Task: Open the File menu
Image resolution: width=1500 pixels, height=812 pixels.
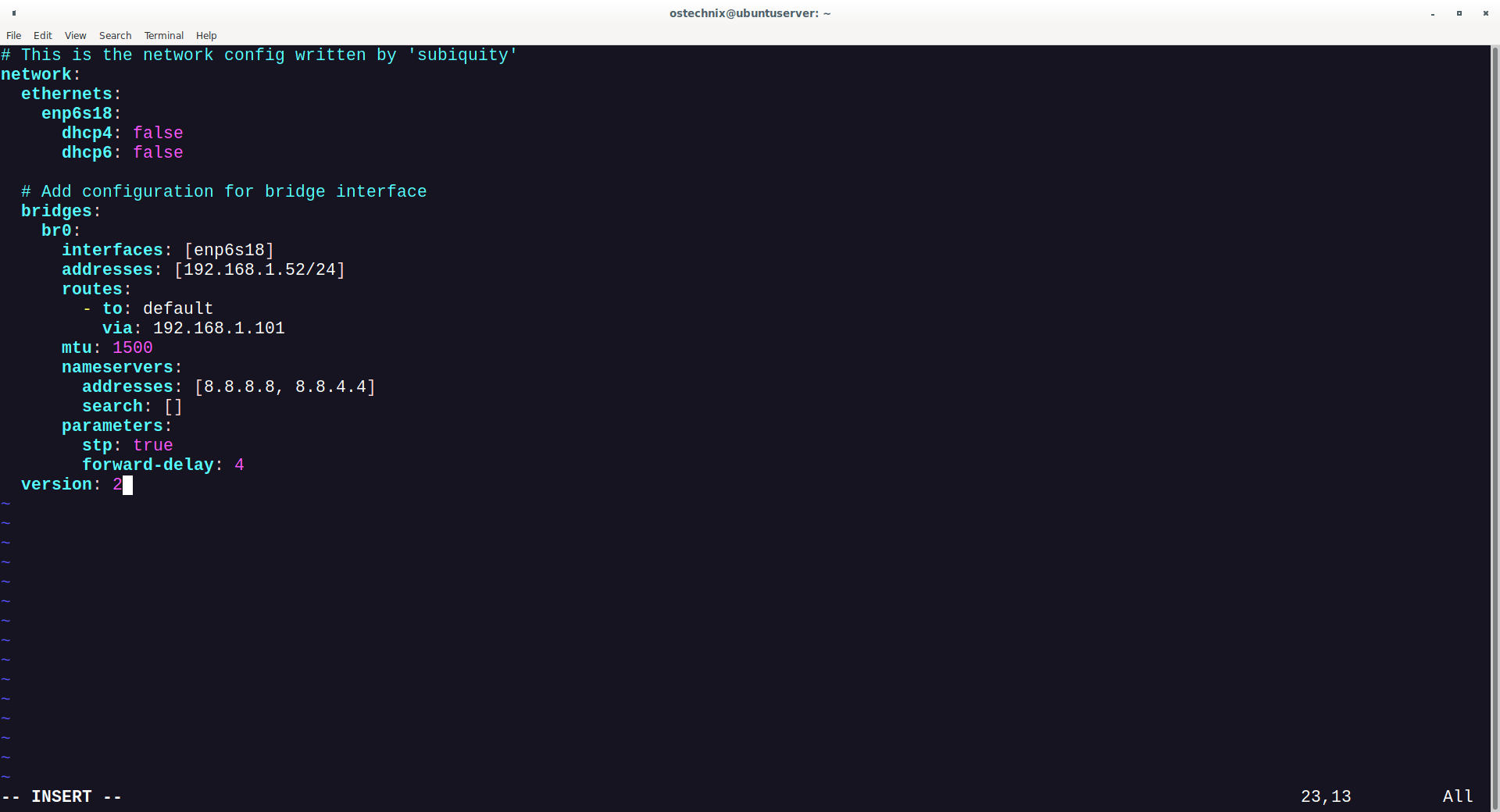Action: (x=13, y=35)
